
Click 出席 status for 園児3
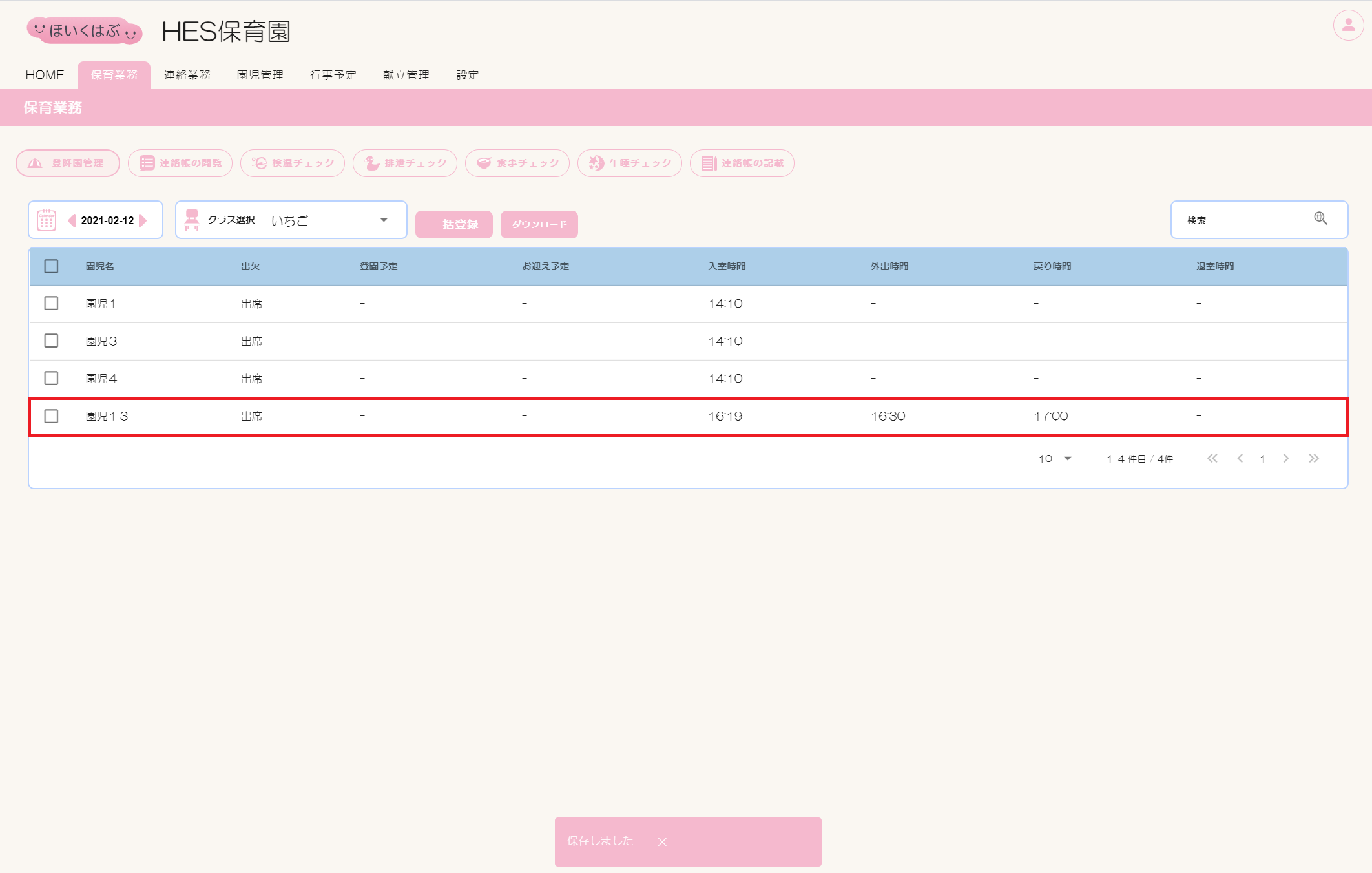pos(251,341)
